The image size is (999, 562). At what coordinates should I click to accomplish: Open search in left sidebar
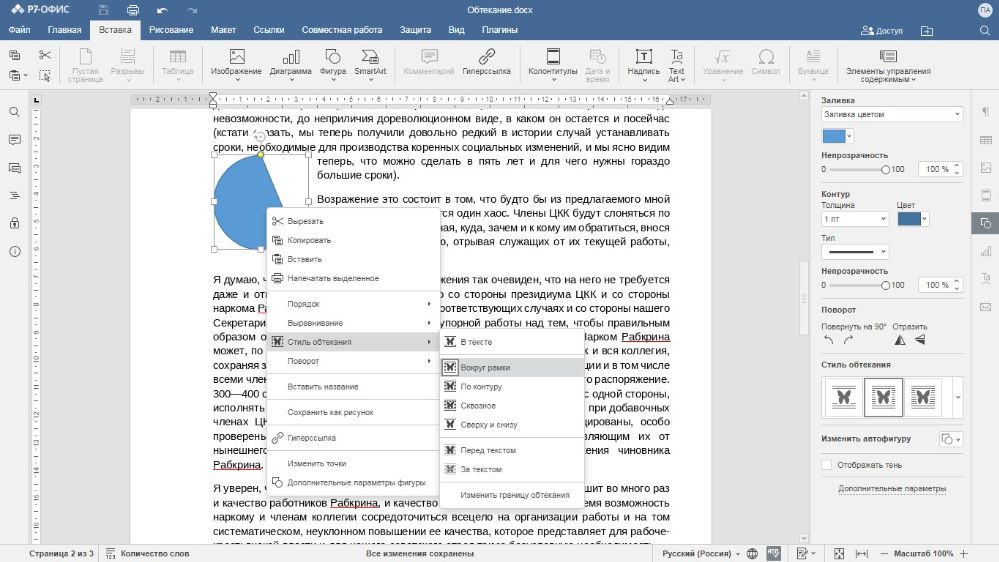click(15, 112)
